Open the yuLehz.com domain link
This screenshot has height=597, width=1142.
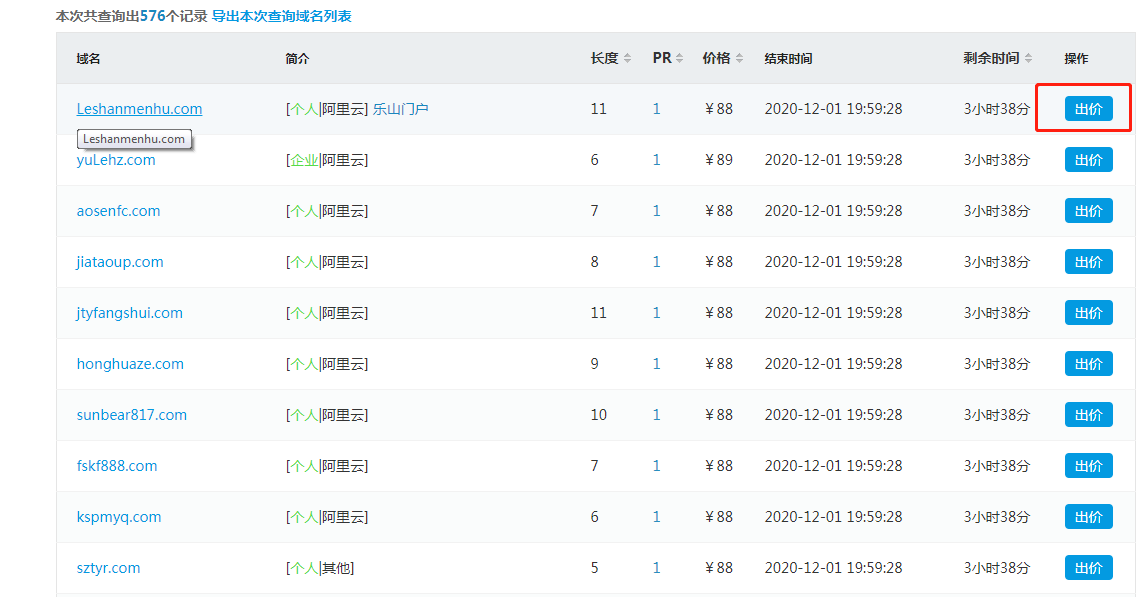coord(116,160)
